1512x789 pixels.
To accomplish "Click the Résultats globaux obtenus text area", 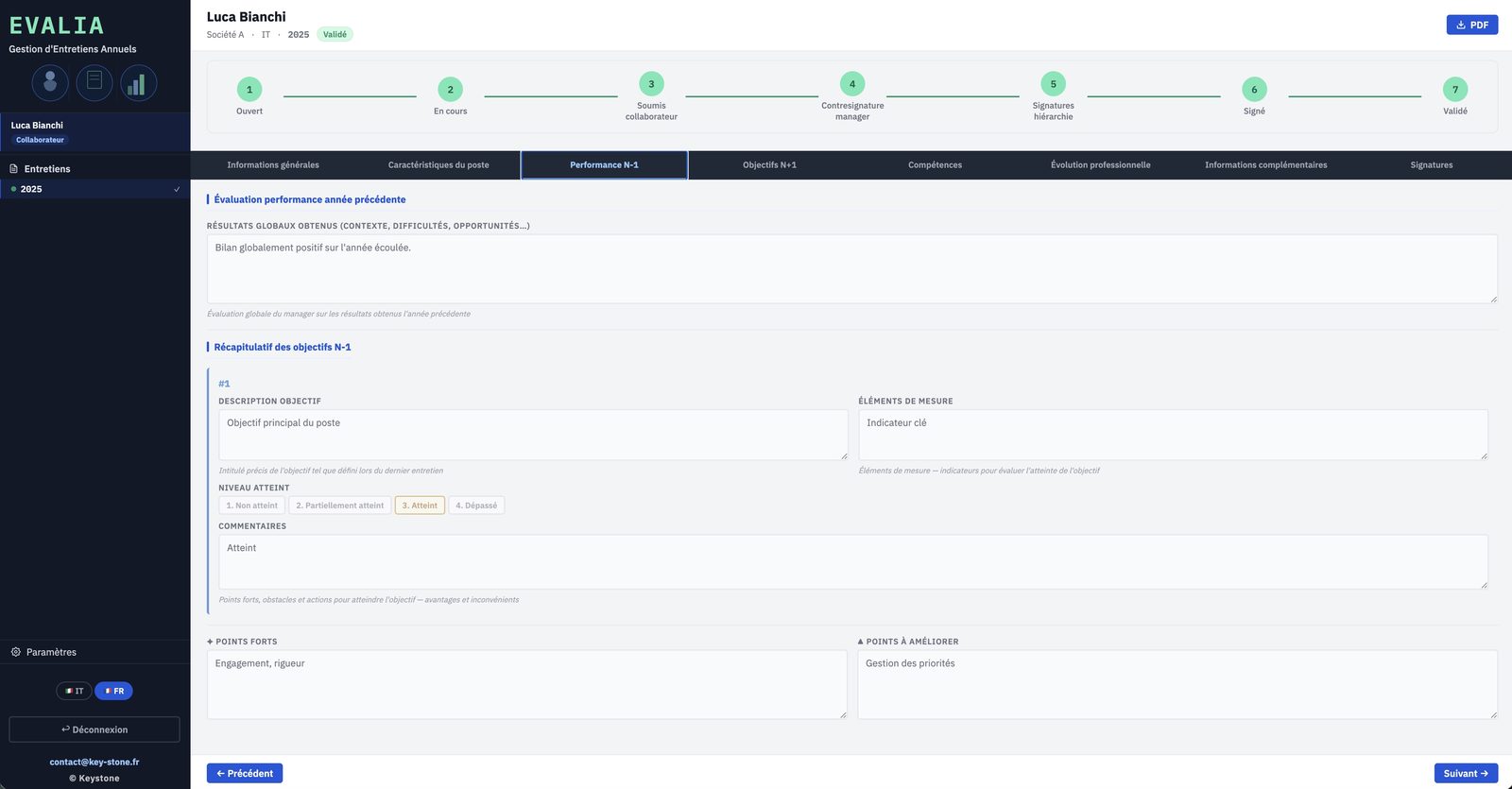I will [x=852, y=269].
